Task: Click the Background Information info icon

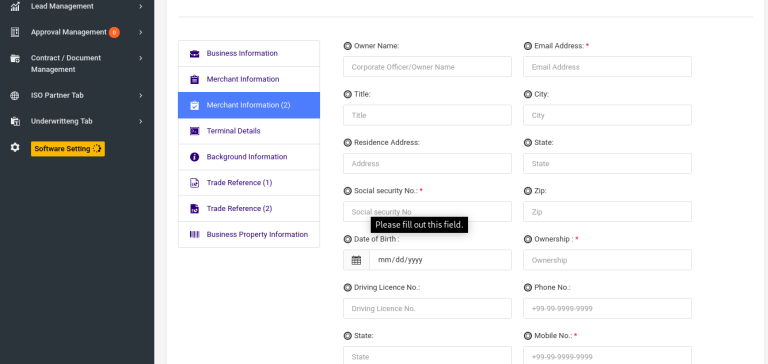Action: (194, 157)
